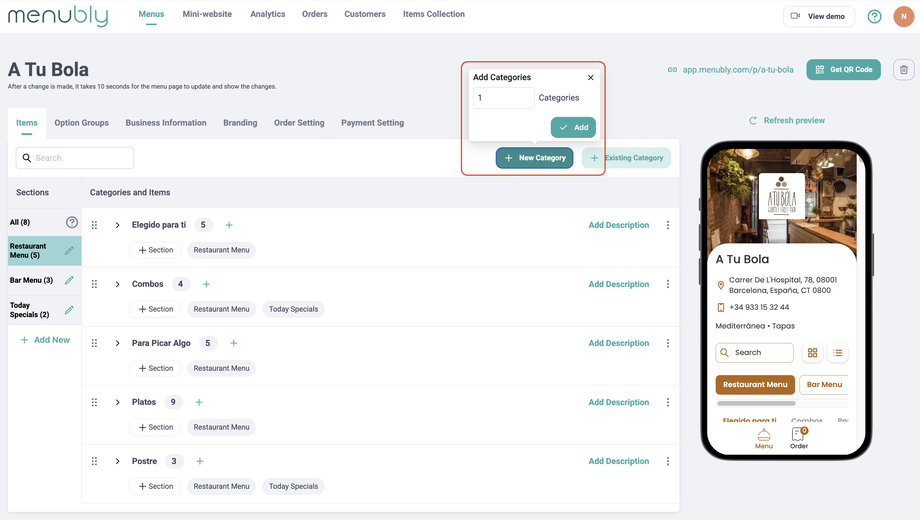
Task: Switch preview to list view icon
Action: [837, 353]
